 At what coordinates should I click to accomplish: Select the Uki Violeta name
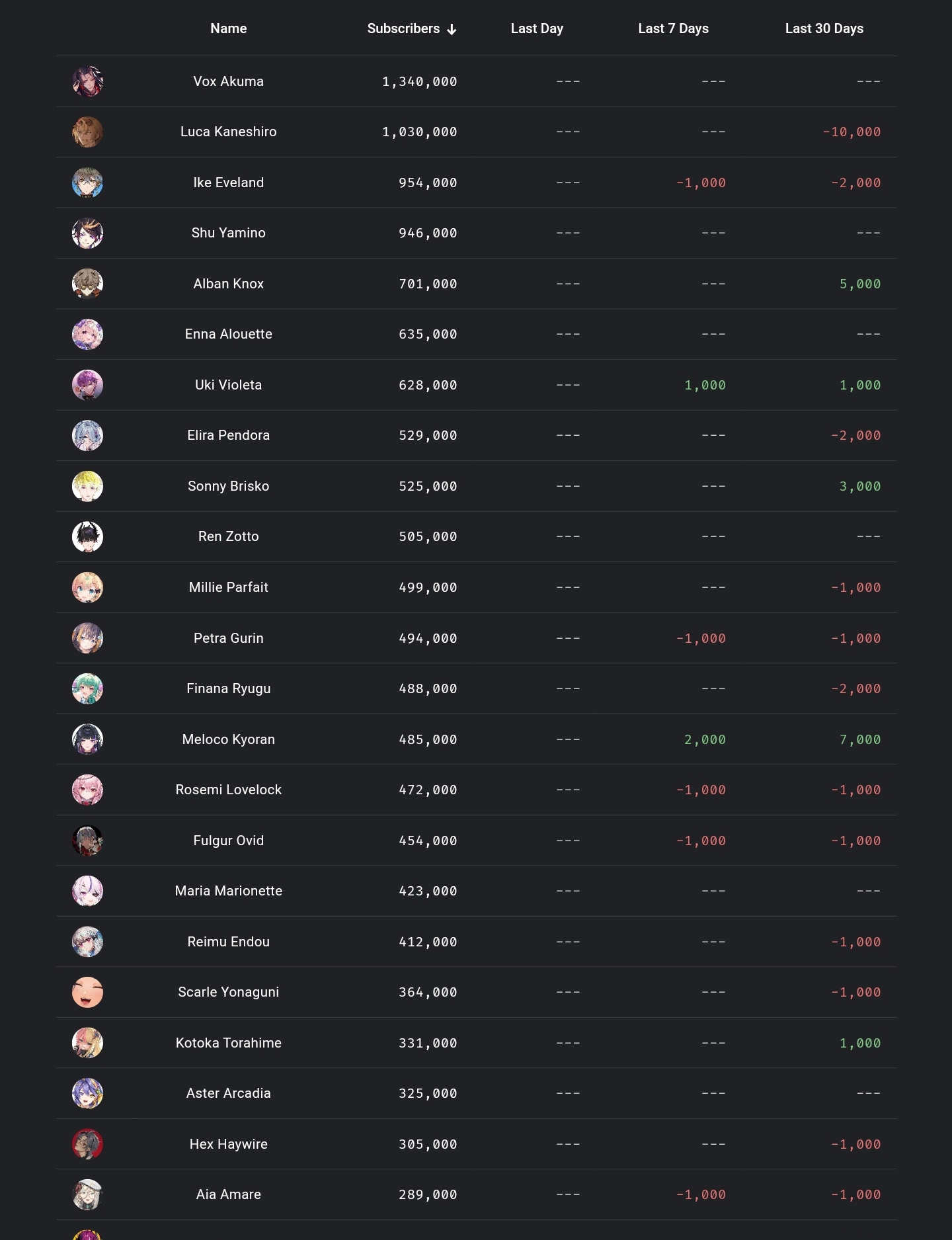pyautogui.click(x=229, y=385)
